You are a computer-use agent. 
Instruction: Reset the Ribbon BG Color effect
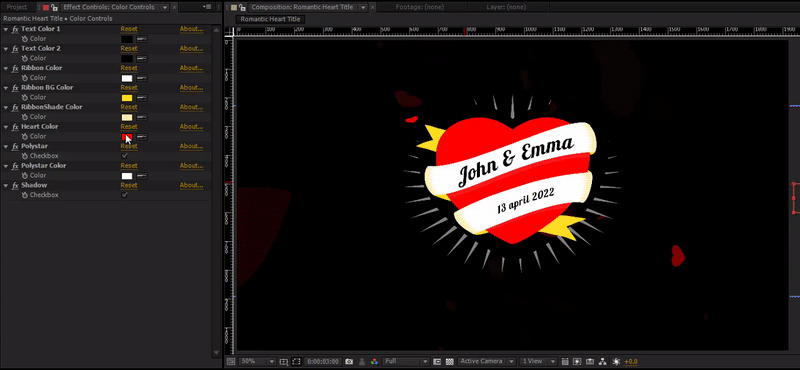coord(129,88)
